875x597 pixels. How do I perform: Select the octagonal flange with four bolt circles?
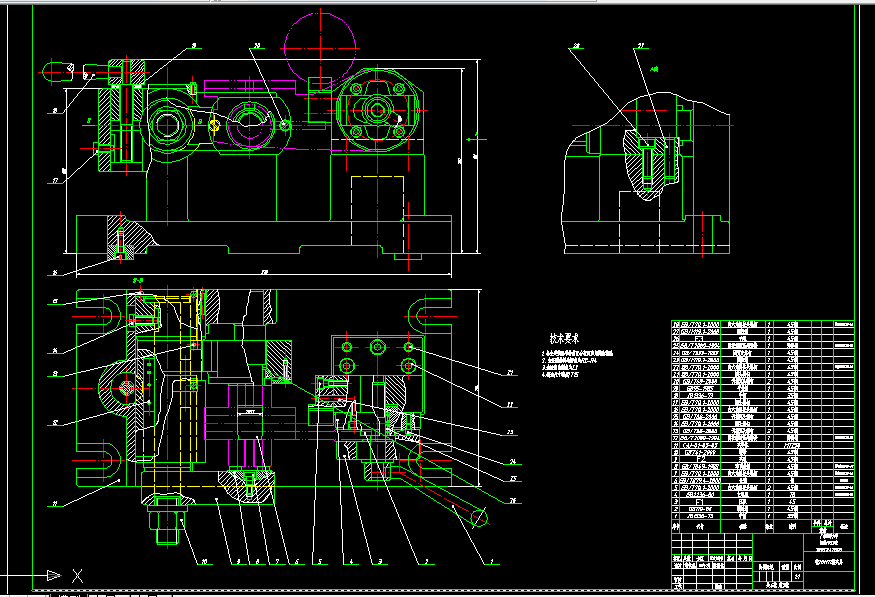[378, 110]
